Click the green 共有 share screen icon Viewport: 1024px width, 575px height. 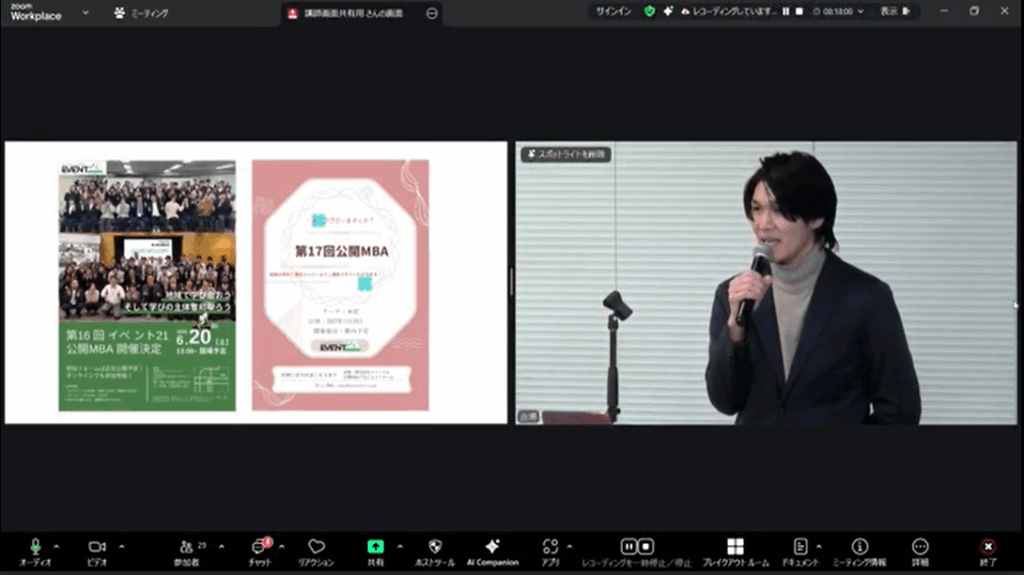click(375, 547)
